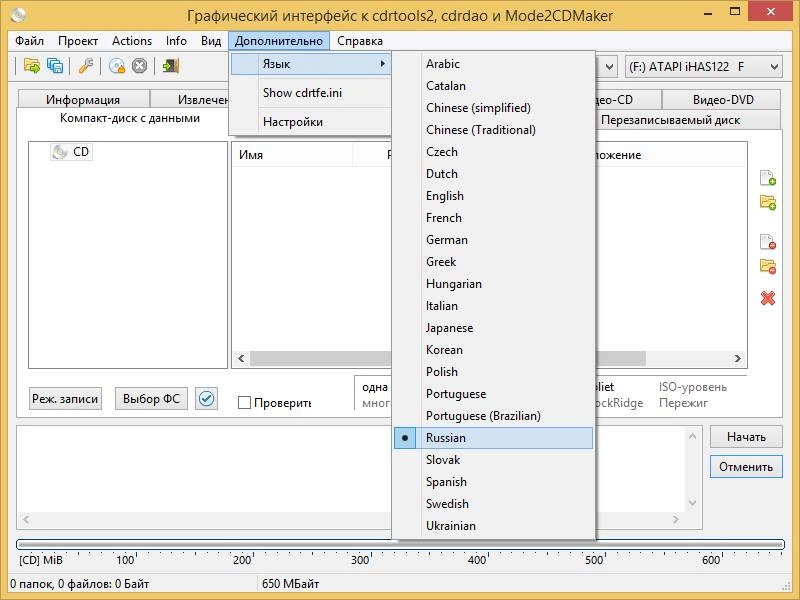Select Czech language
This screenshot has width=800, height=600.
click(493, 152)
